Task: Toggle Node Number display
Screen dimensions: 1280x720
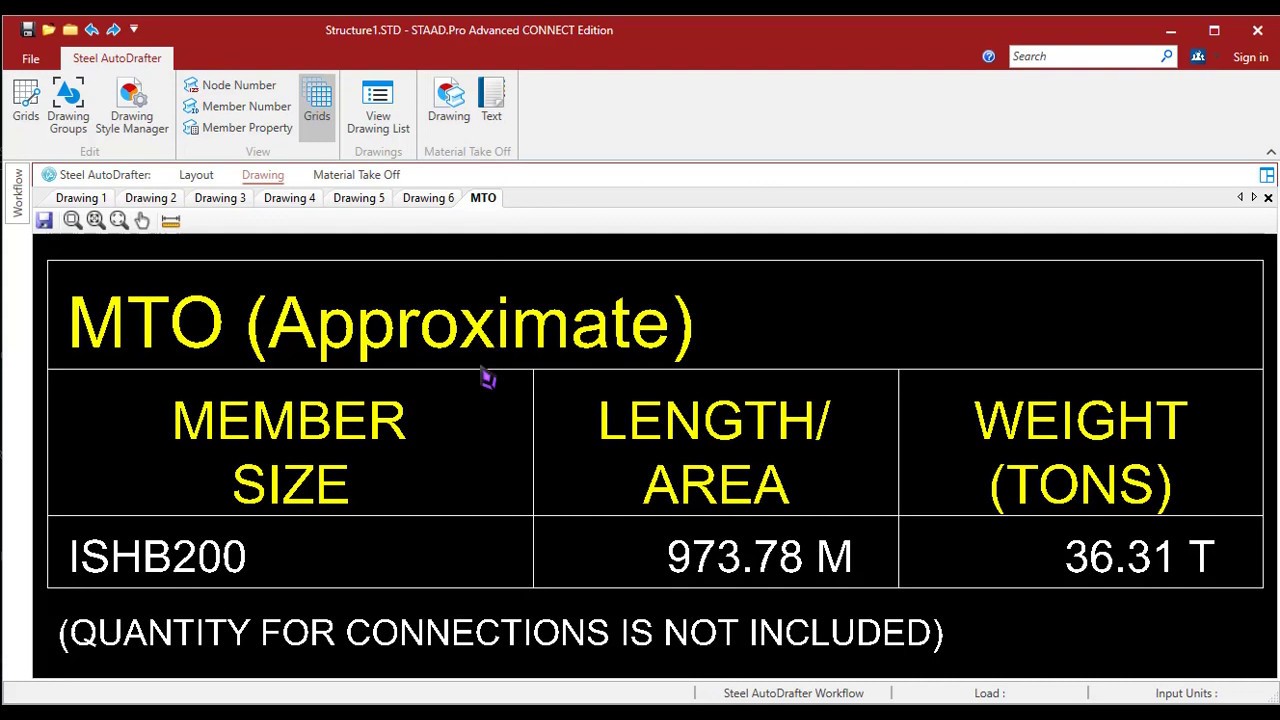Action: point(230,85)
